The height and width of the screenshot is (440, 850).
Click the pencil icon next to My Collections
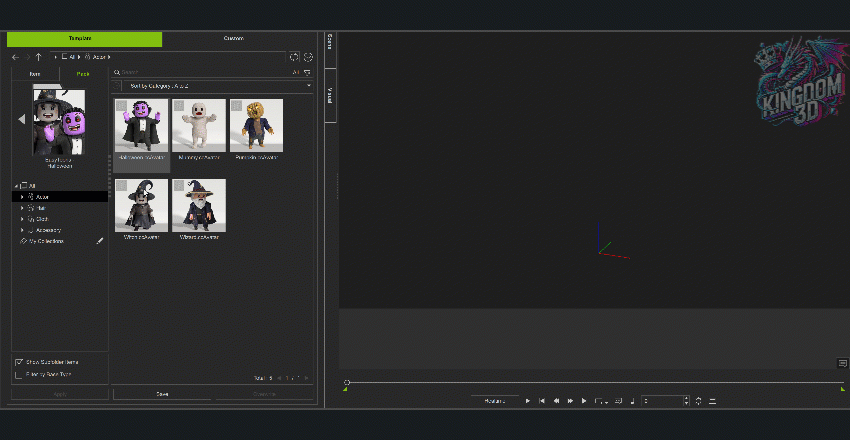[x=100, y=241]
